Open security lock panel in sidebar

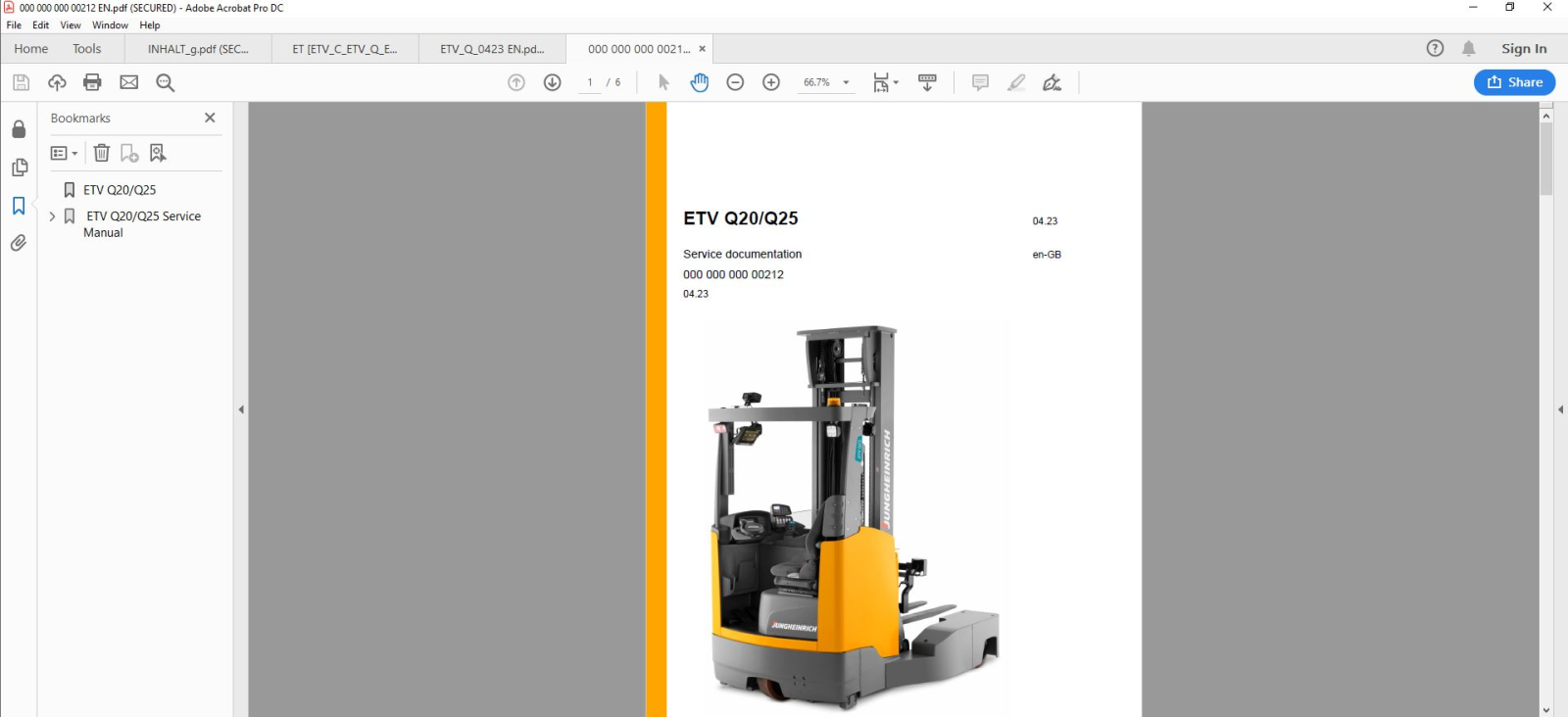coord(19,129)
